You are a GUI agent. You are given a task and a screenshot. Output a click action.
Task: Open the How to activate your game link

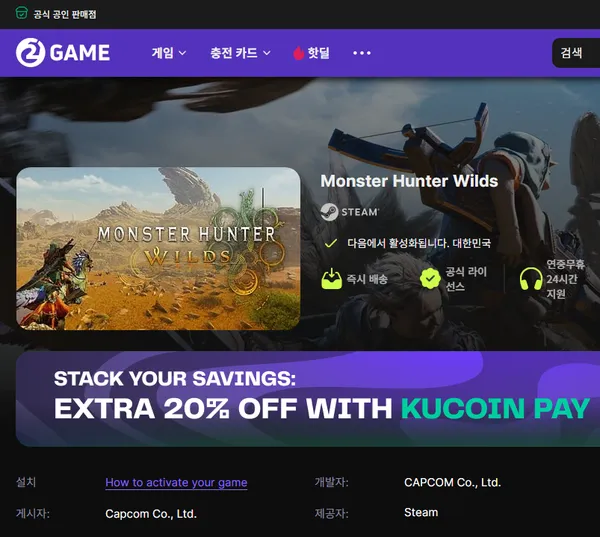pyautogui.click(x=176, y=483)
